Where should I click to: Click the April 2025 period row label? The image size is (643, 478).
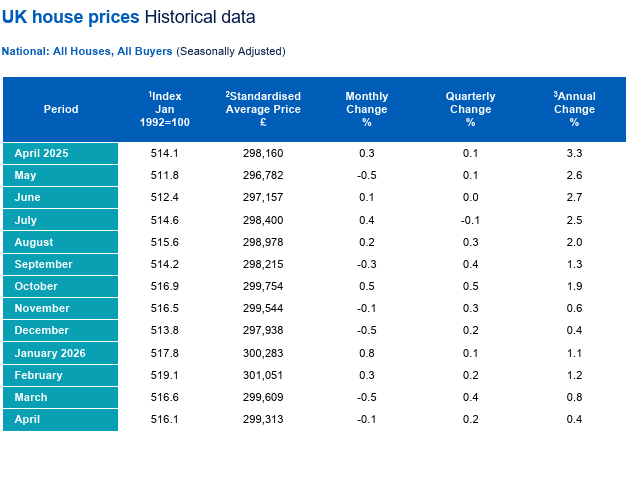click(60, 153)
